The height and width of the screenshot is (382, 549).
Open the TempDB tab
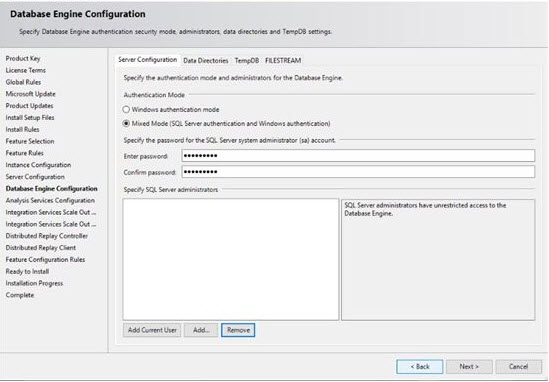click(246, 61)
